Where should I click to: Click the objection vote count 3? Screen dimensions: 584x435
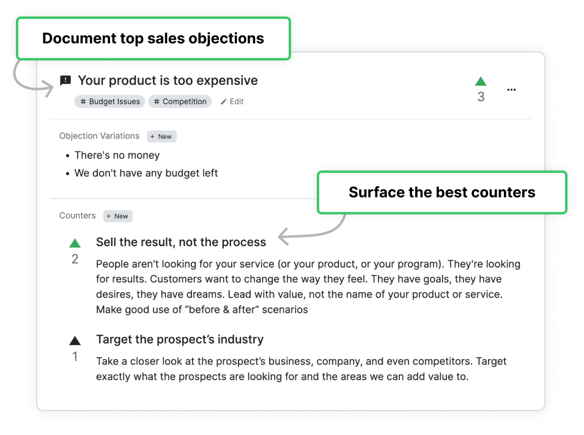(x=481, y=97)
